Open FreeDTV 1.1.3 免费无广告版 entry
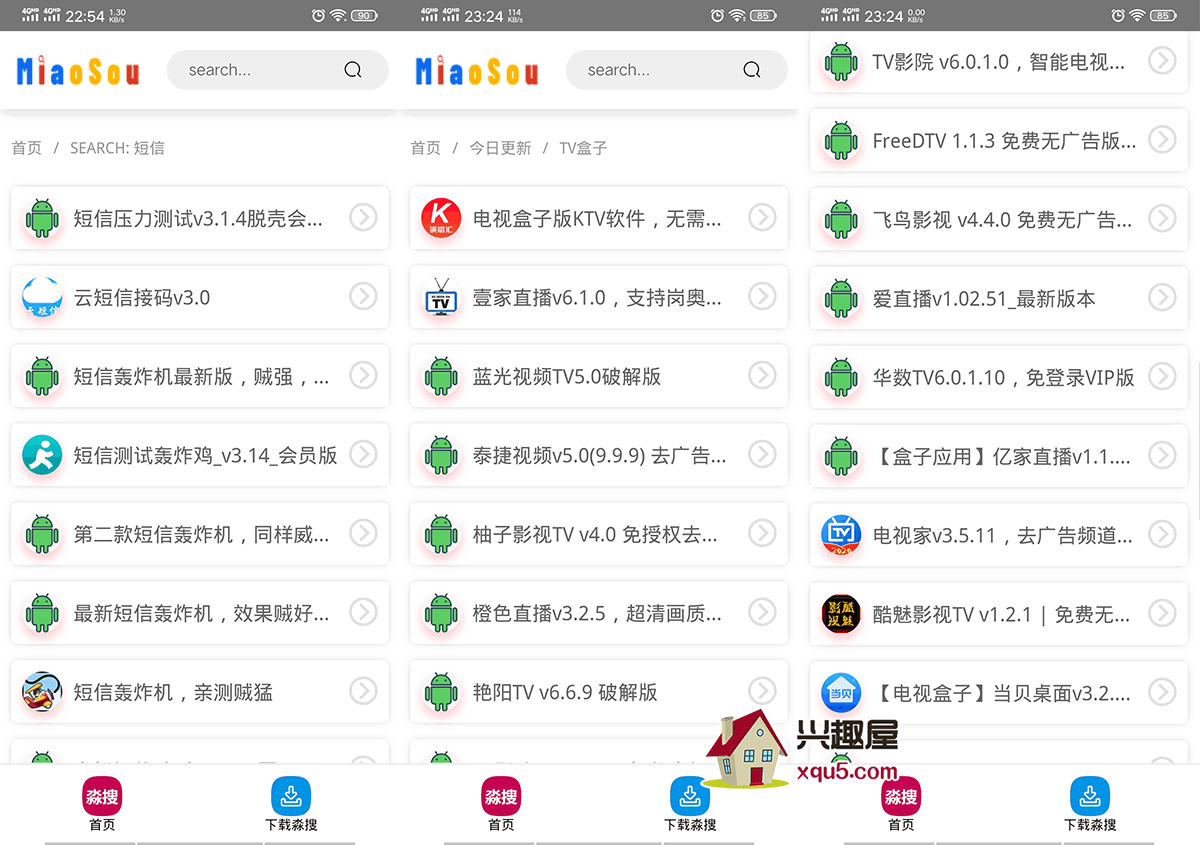Image resolution: width=1200 pixels, height=845 pixels. pos(999,140)
